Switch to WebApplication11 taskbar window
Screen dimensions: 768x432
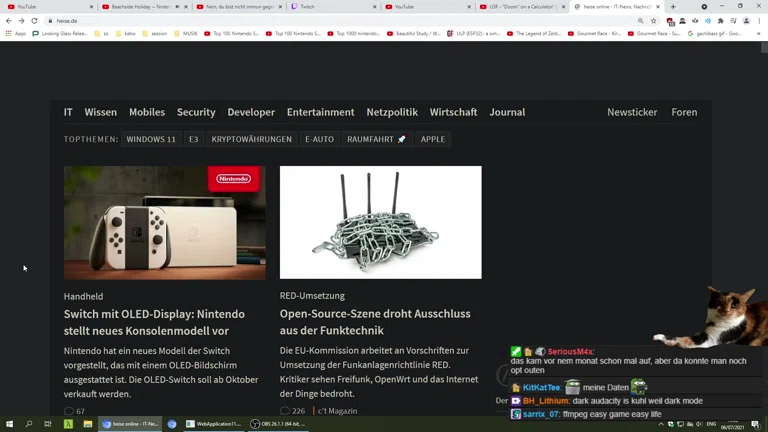point(214,424)
